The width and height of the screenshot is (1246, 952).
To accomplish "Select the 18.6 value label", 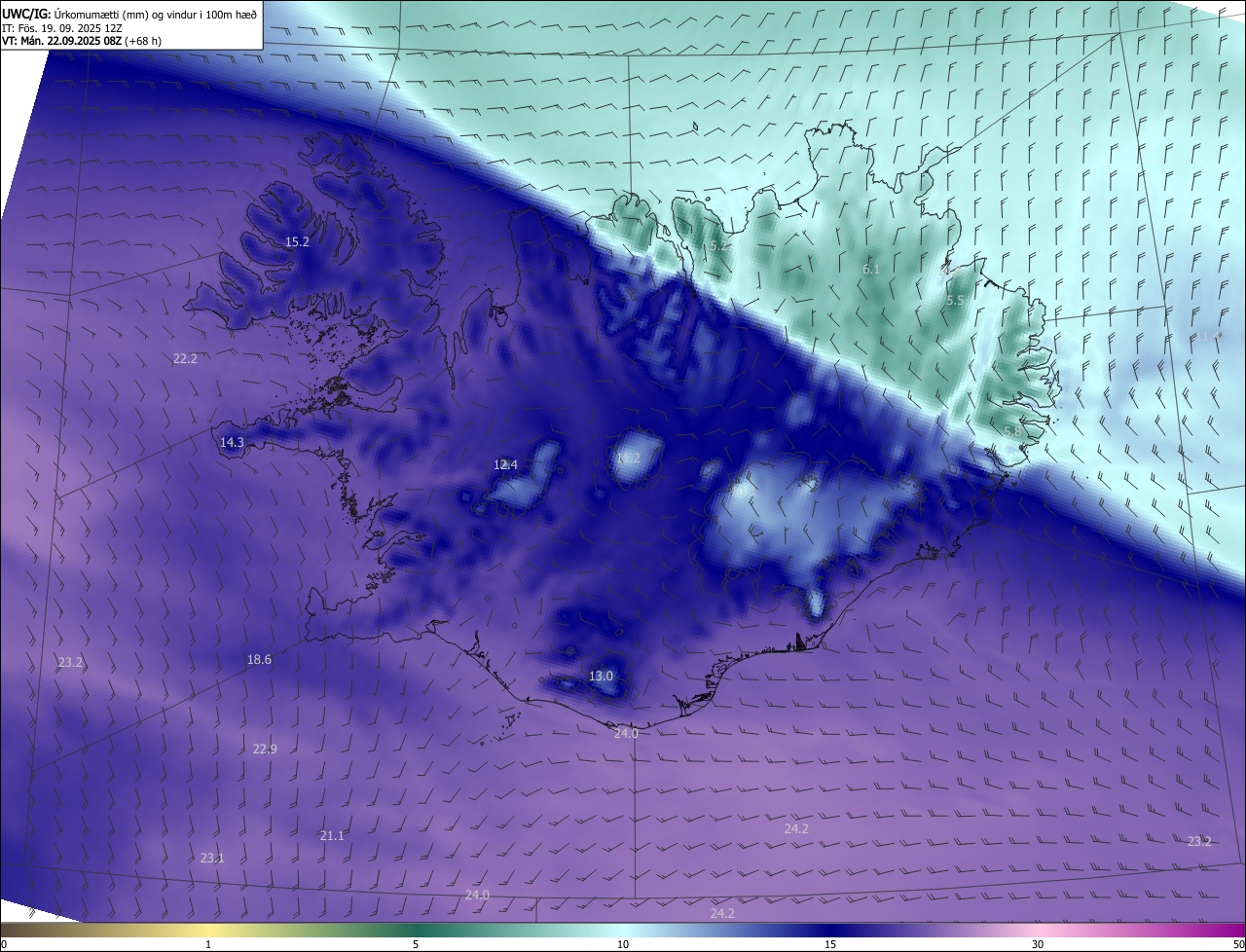I will (x=259, y=659).
